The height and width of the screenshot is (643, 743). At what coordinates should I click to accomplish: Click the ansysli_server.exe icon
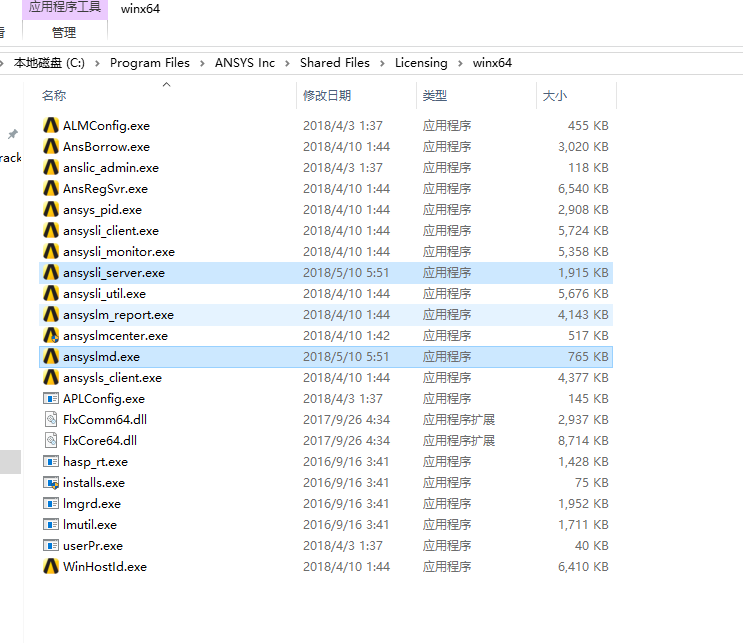coord(51,272)
